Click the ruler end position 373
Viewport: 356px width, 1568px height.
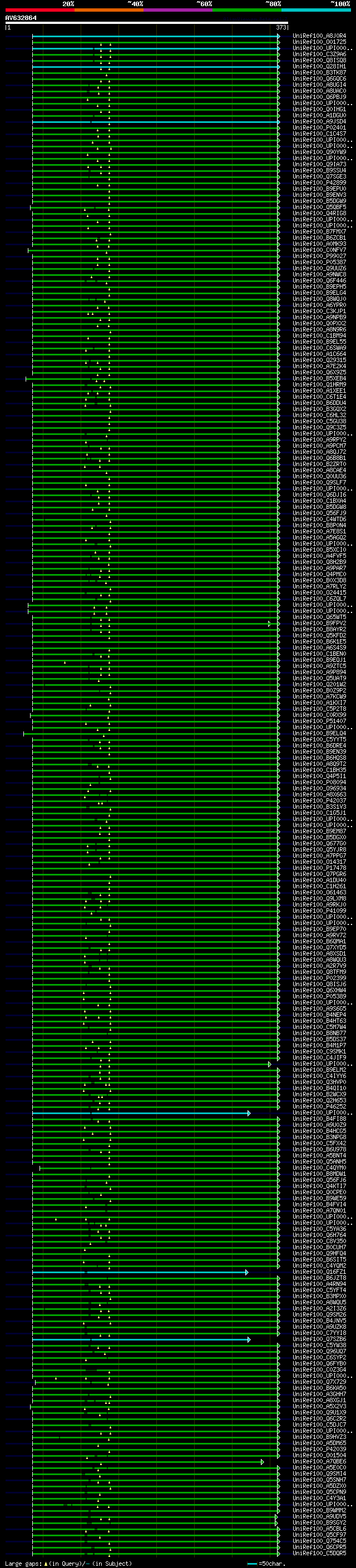[281, 27]
